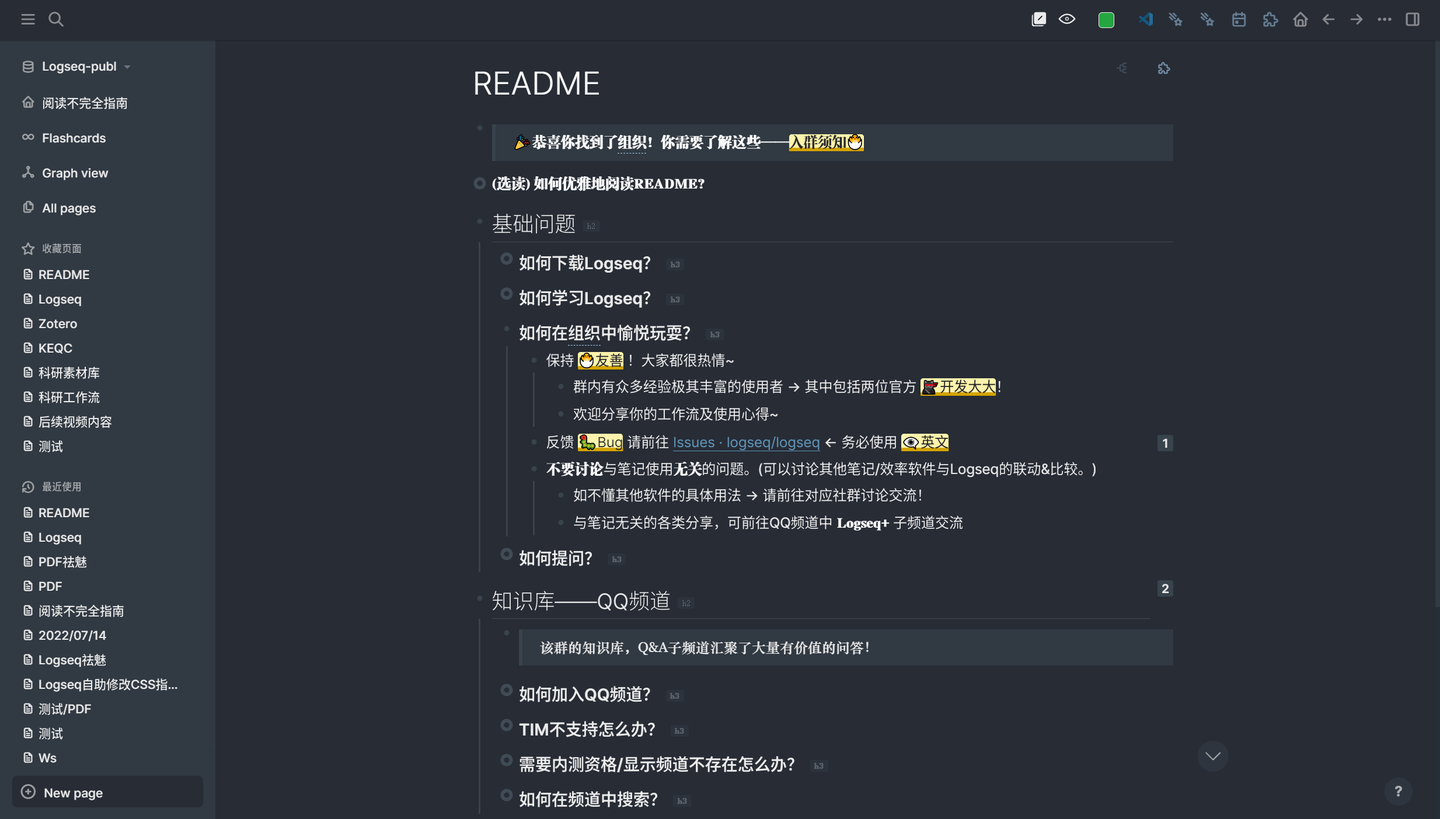Click the ... more options menu in toolbar

1384,19
